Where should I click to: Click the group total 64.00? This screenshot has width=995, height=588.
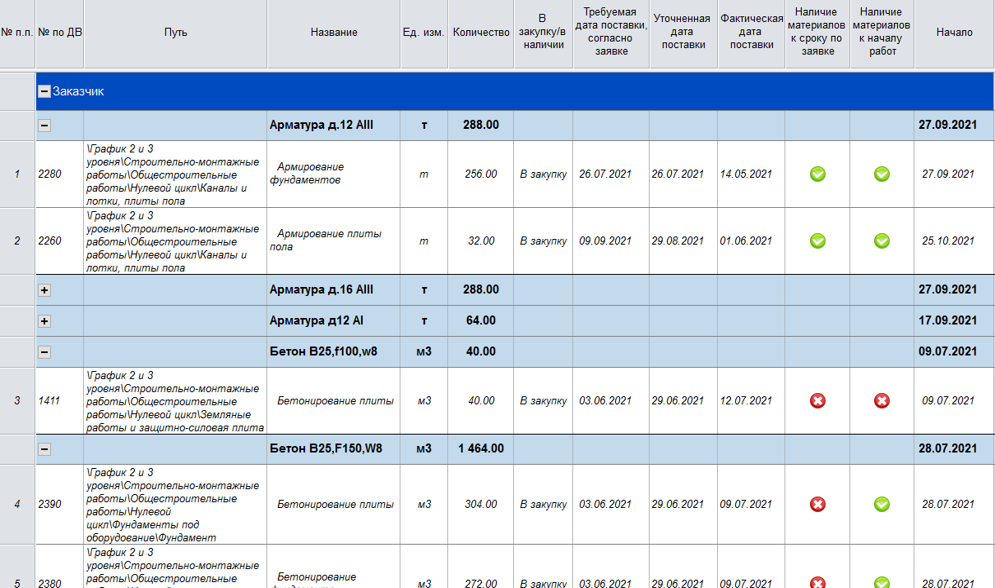(x=481, y=321)
